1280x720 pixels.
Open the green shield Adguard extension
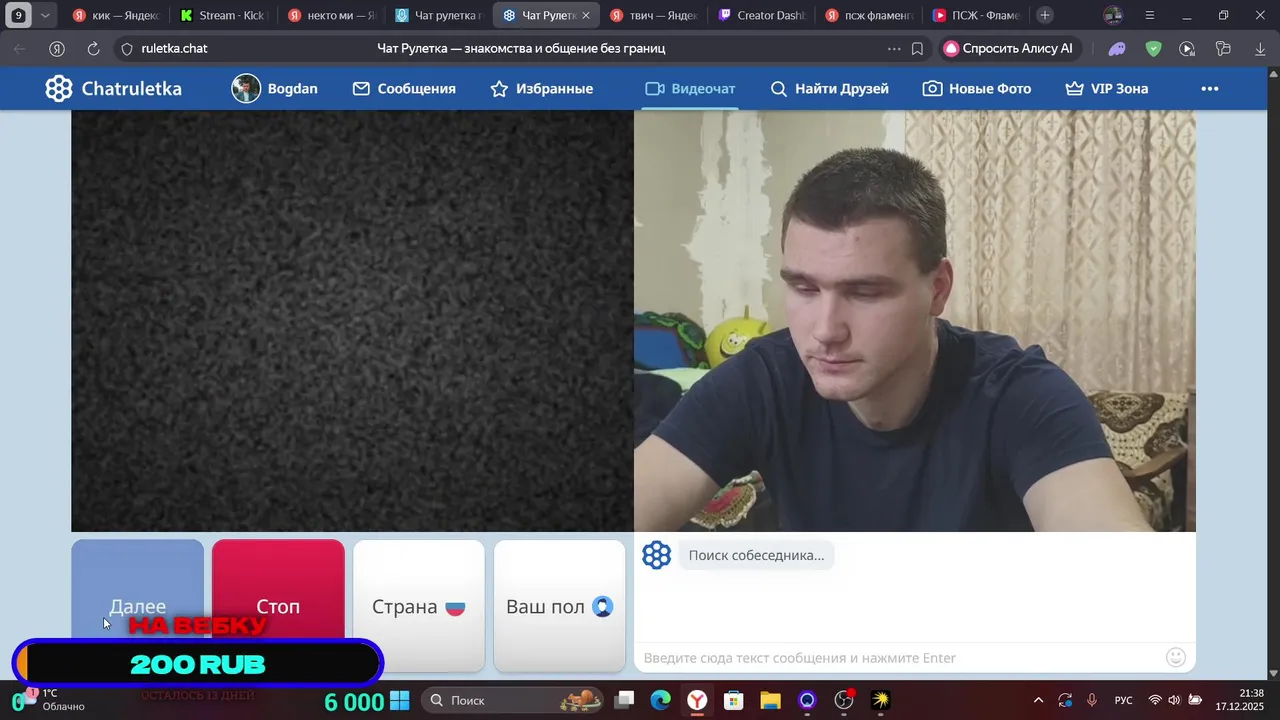(x=1154, y=48)
